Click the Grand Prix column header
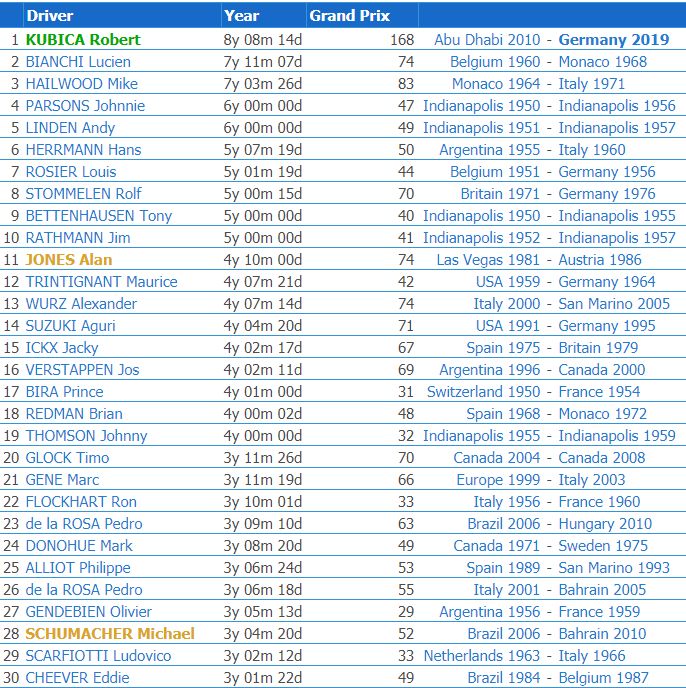 pyautogui.click(x=349, y=16)
